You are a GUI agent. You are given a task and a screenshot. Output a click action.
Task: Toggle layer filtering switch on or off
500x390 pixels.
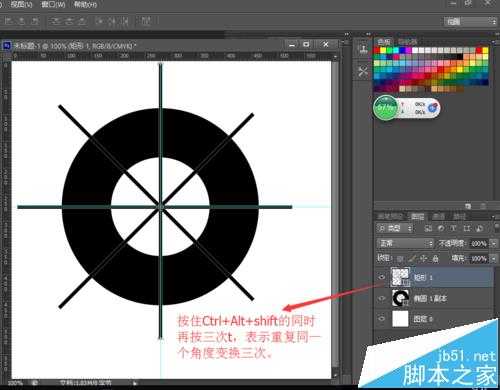tap(497, 228)
